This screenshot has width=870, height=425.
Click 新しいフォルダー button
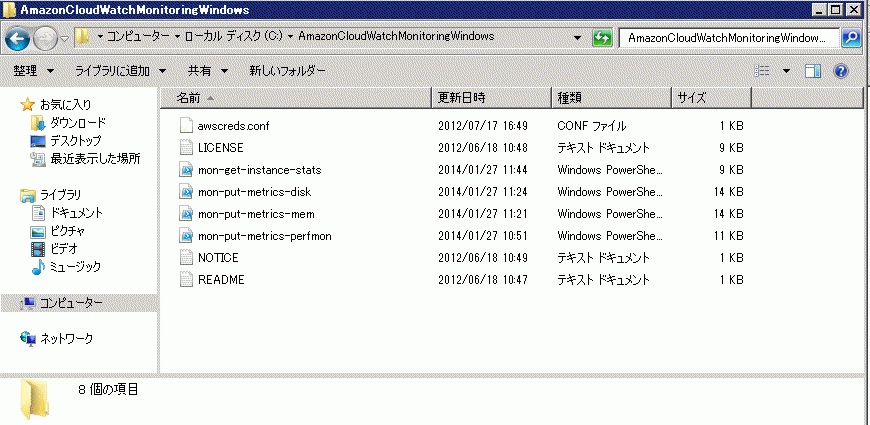click(287, 70)
